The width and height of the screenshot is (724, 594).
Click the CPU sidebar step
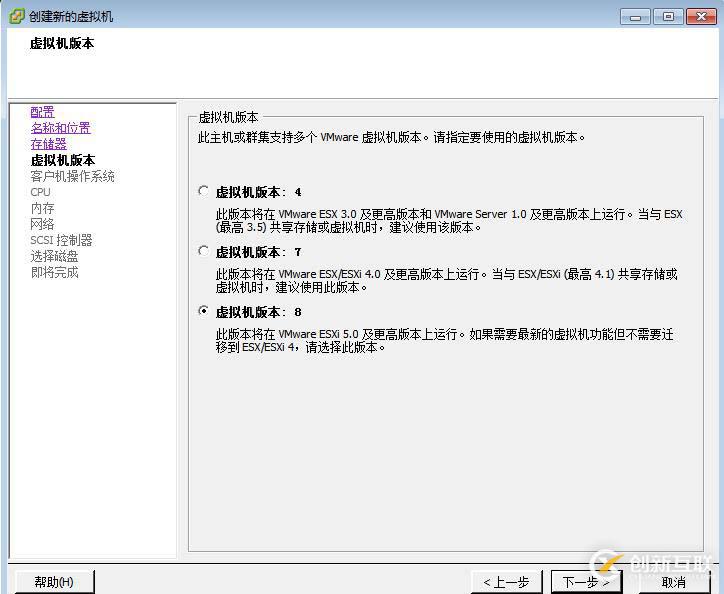coord(41,192)
